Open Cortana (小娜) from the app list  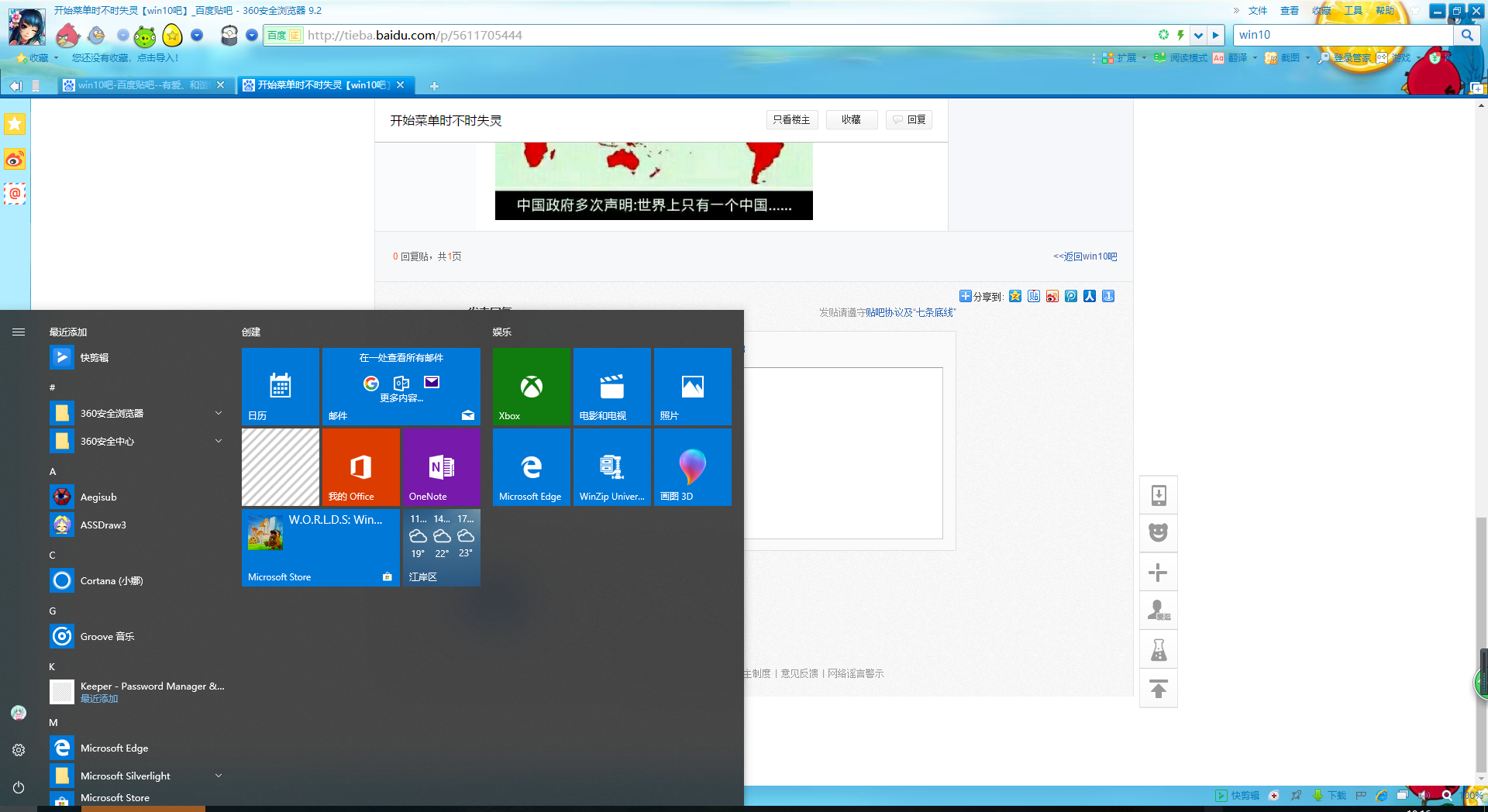coord(136,581)
